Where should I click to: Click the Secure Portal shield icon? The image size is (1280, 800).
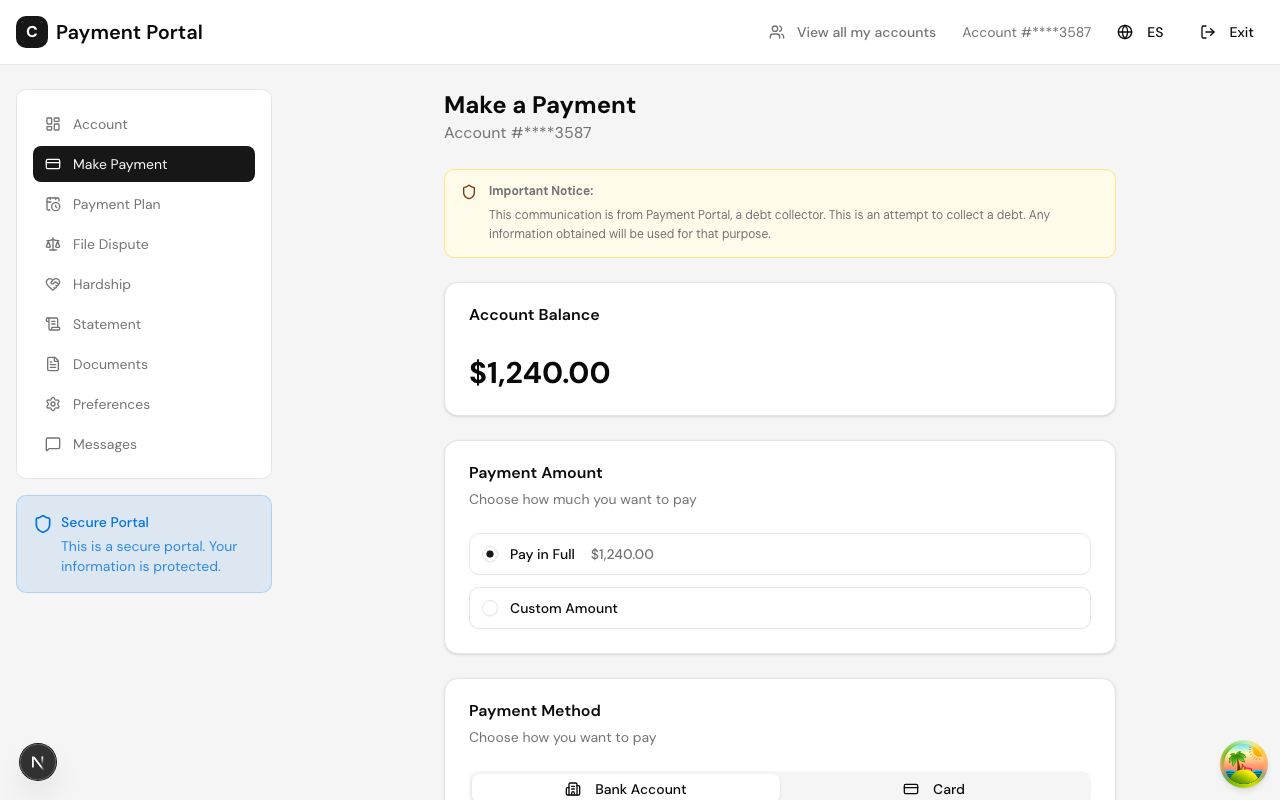[43, 524]
